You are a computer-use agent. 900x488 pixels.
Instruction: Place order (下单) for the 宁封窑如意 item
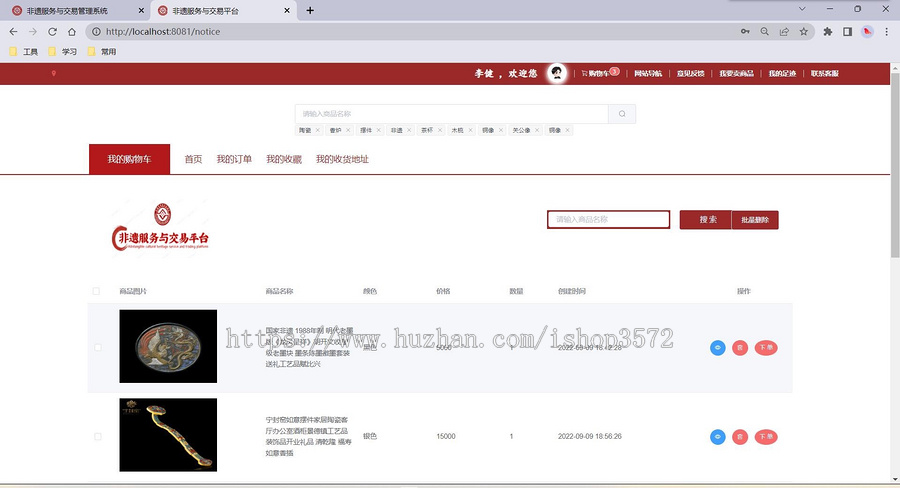click(766, 437)
